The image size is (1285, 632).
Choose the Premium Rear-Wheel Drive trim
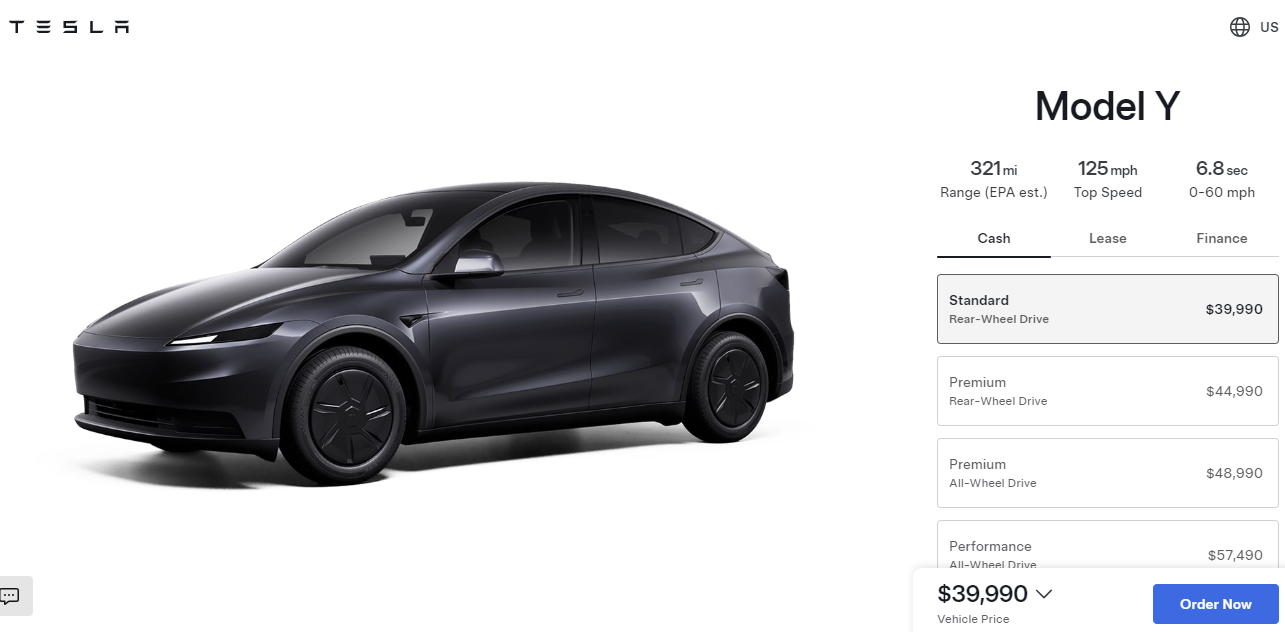(x=1108, y=391)
